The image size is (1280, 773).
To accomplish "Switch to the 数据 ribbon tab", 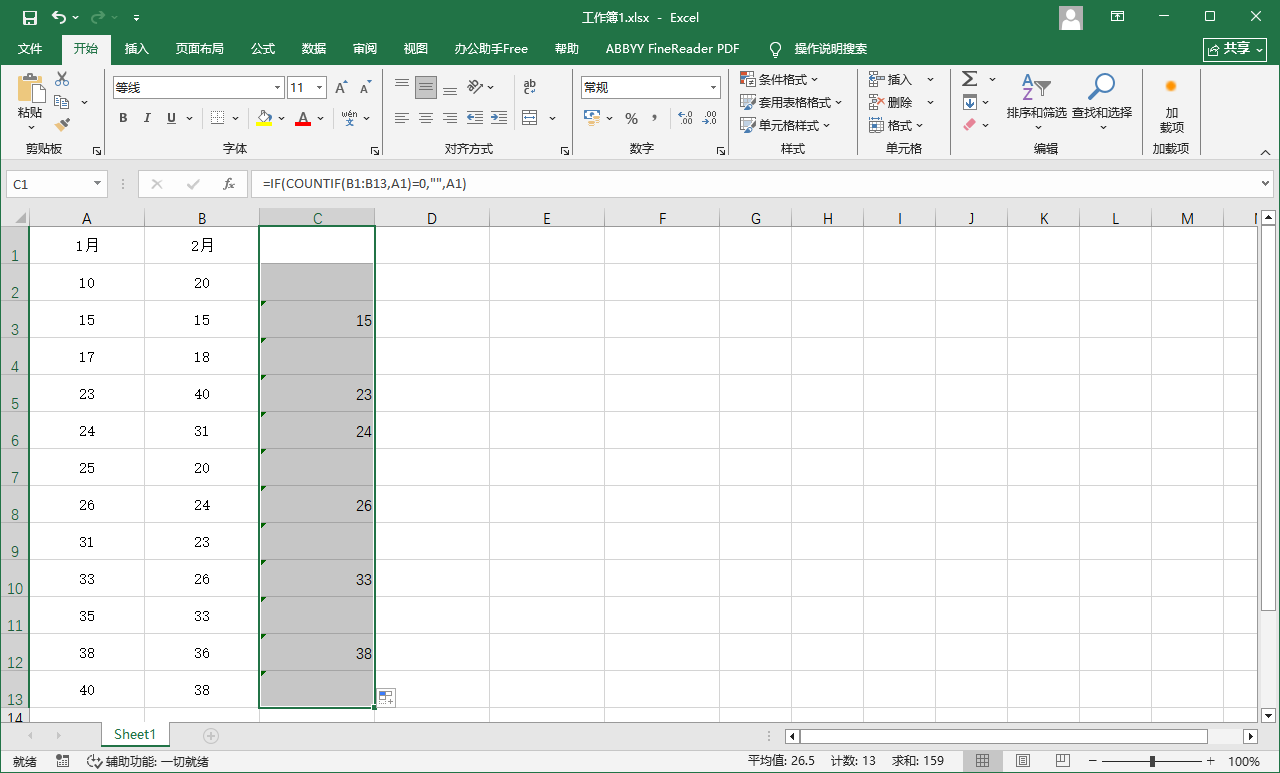I will tap(314, 49).
